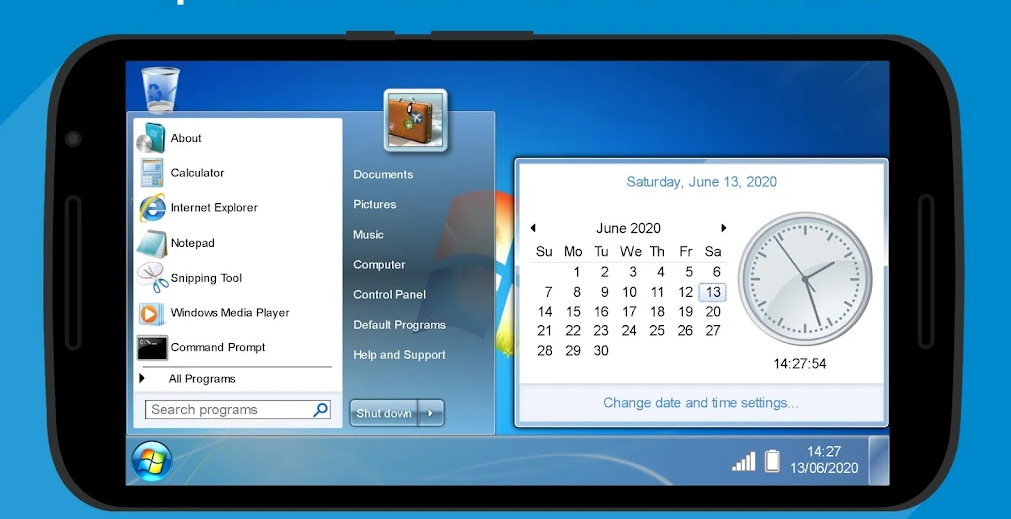The height and width of the screenshot is (519, 1011).
Task: Select June 28 in the calendar
Action: pyautogui.click(x=545, y=351)
